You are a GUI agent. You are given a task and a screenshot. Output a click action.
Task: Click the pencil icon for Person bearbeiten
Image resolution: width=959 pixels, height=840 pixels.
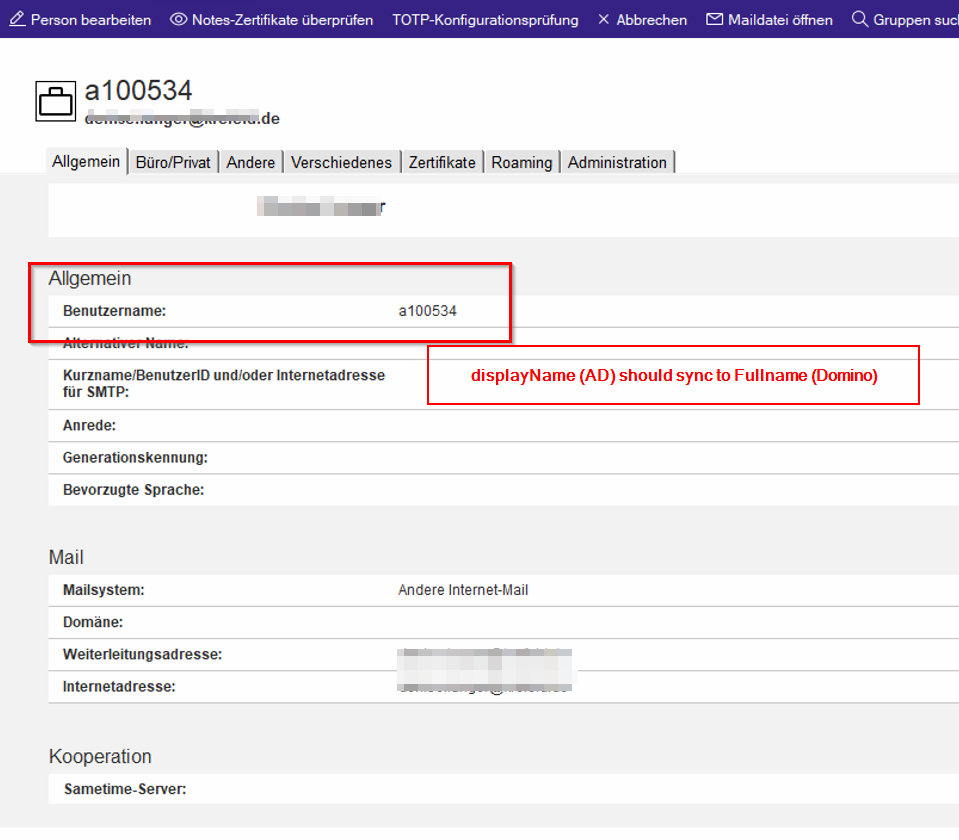click(x=17, y=20)
